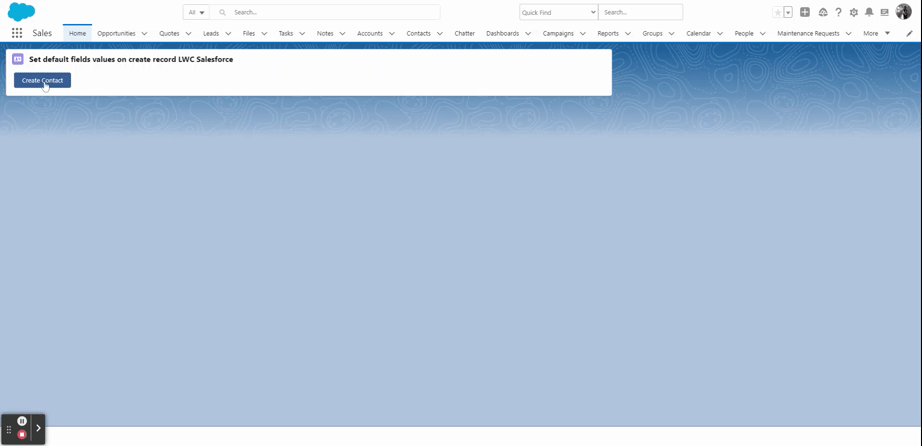Open the Leads tab
The height and width of the screenshot is (446, 922).
pos(211,34)
